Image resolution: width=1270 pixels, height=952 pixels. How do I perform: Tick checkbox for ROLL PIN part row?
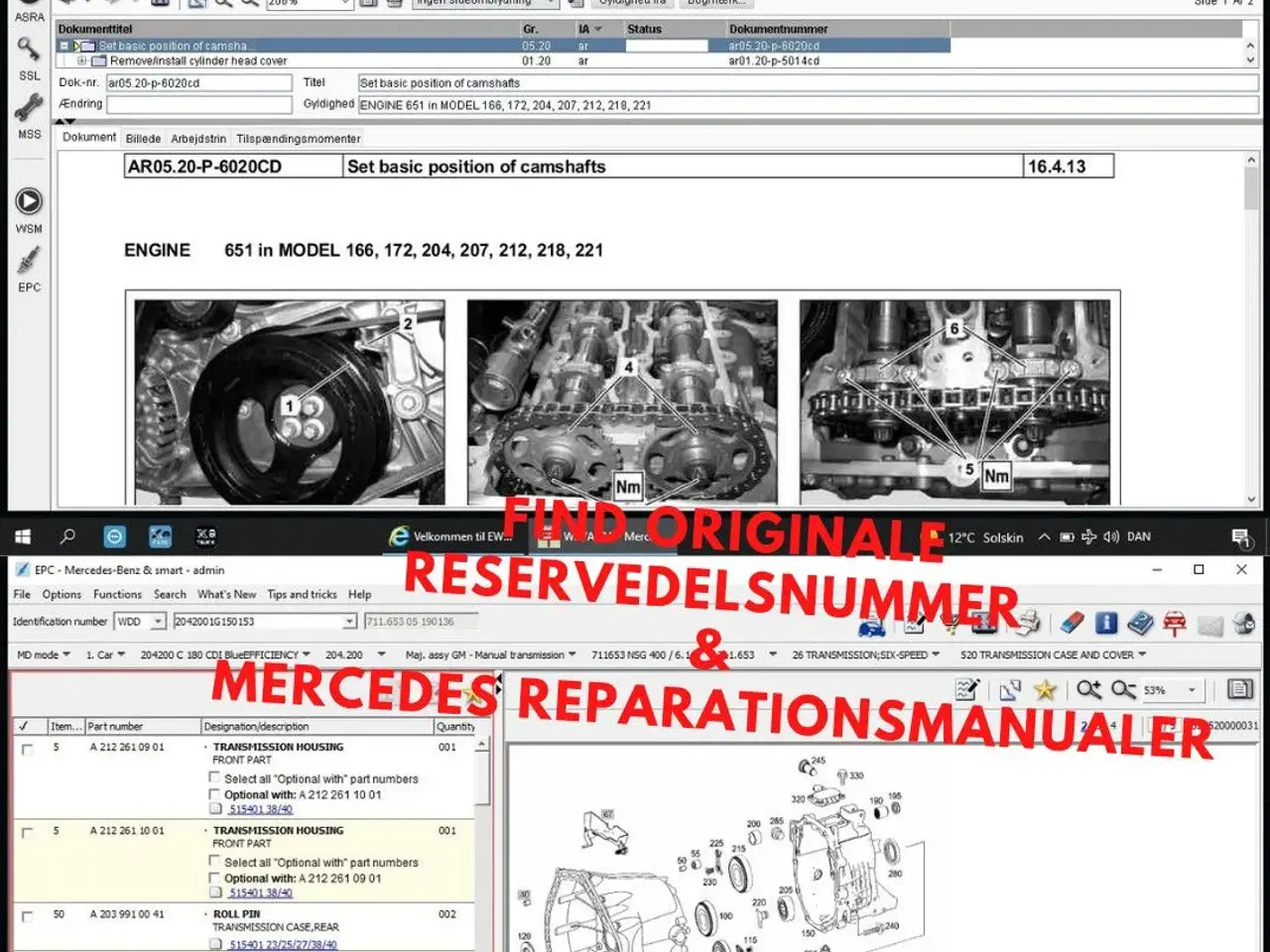(27, 915)
